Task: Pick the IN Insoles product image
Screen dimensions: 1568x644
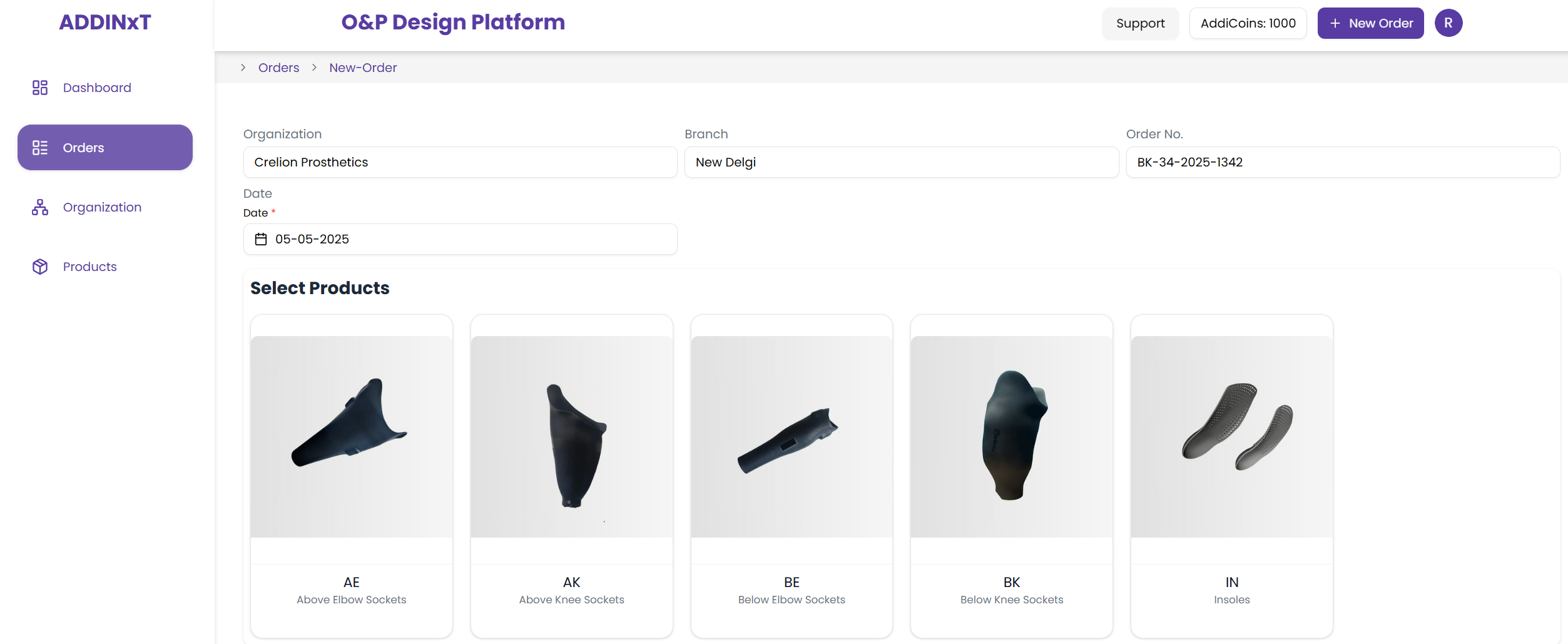Action: (1231, 436)
